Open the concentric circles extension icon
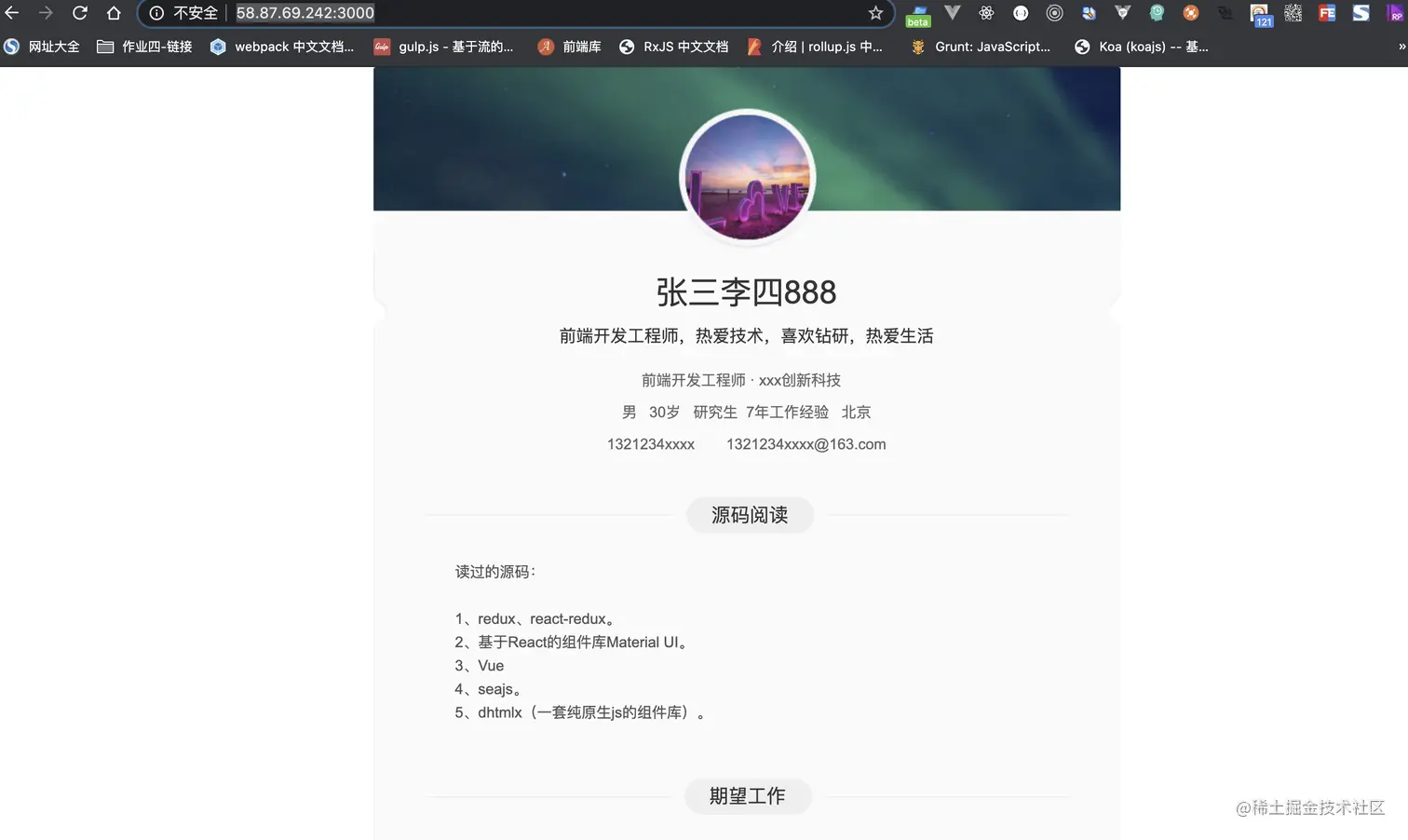 click(1054, 13)
